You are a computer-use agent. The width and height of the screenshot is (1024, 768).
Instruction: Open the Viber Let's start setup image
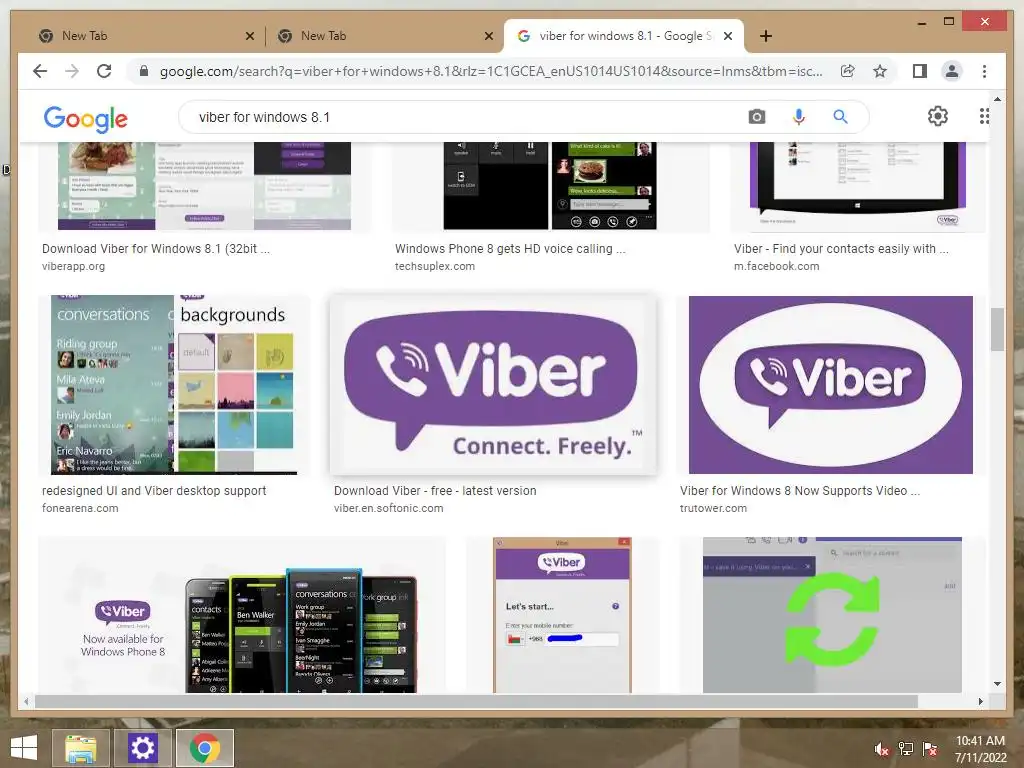[x=562, y=615]
